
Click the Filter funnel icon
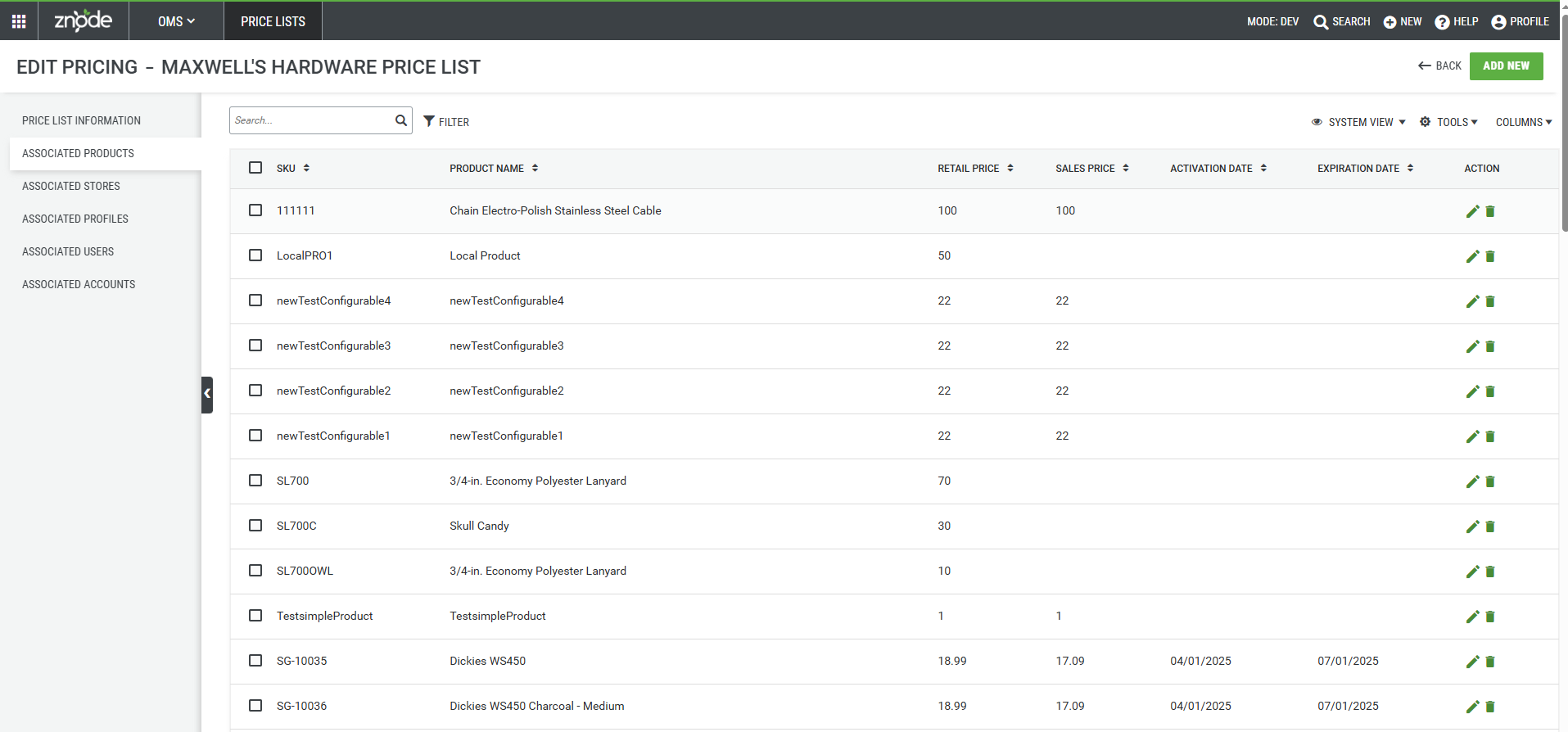click(x=429, y=121)
